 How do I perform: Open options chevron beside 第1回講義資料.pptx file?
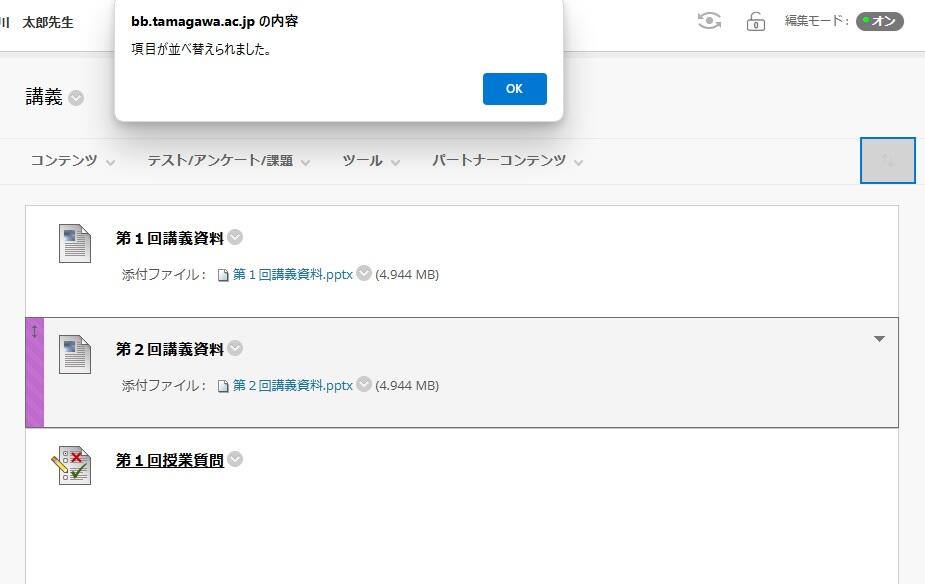point(364,273)
